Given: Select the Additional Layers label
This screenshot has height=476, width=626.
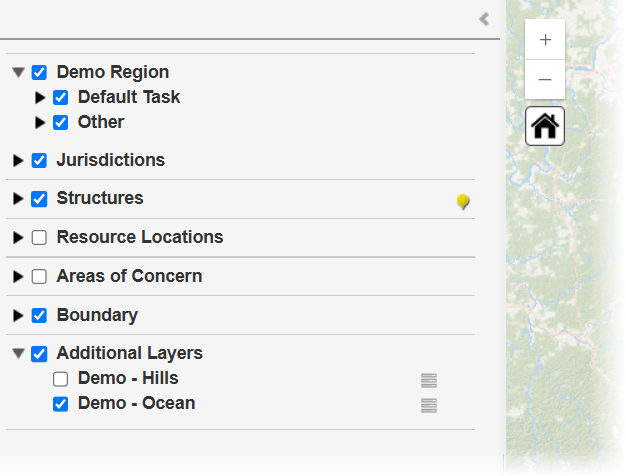Looking at the screenshot, I should [130, 353].
